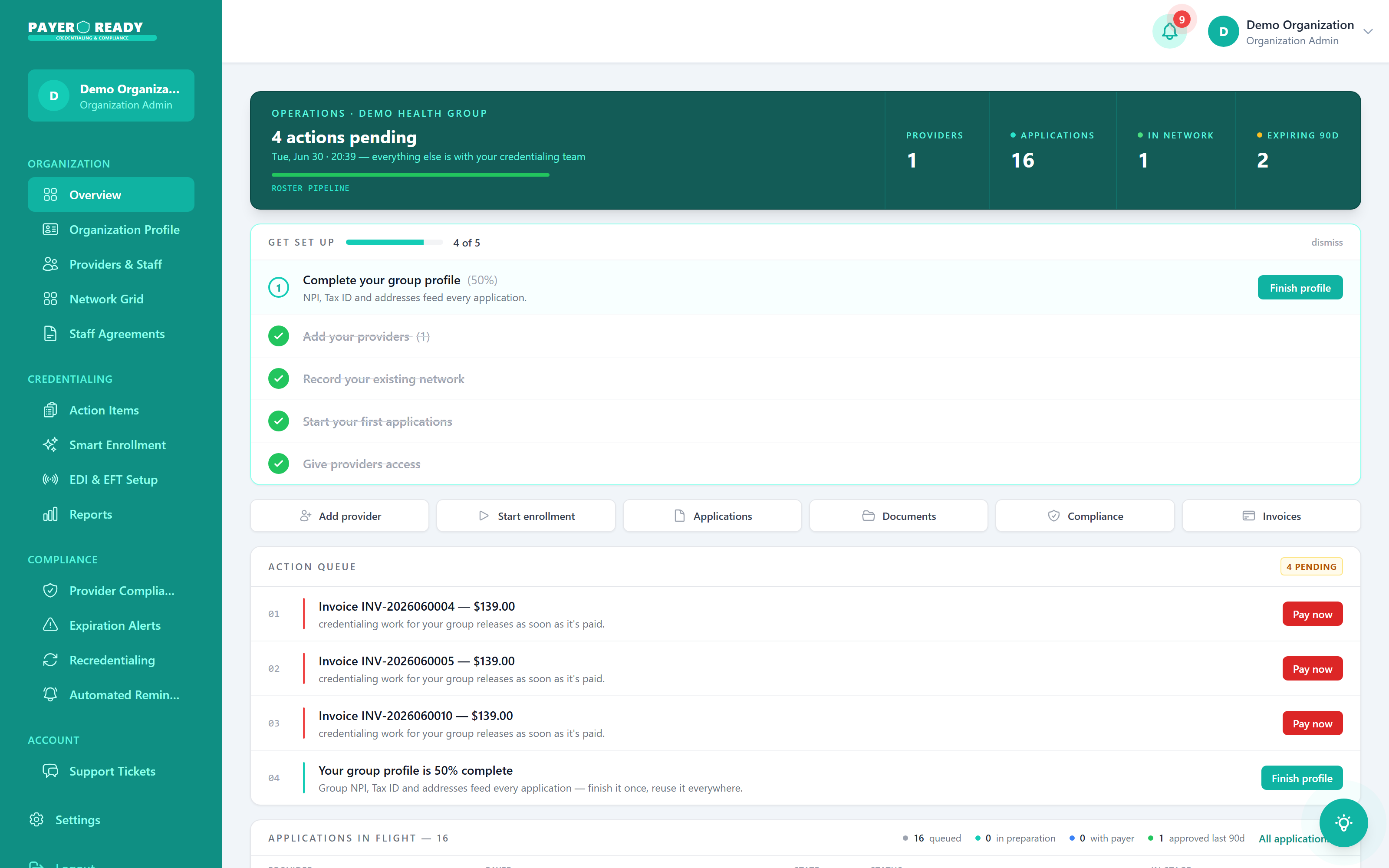Image resolution: width=1389 pixels, height=868 pixels.
Task: Pay now for invoice INV-2026060004
Action: pos(1312,614)
